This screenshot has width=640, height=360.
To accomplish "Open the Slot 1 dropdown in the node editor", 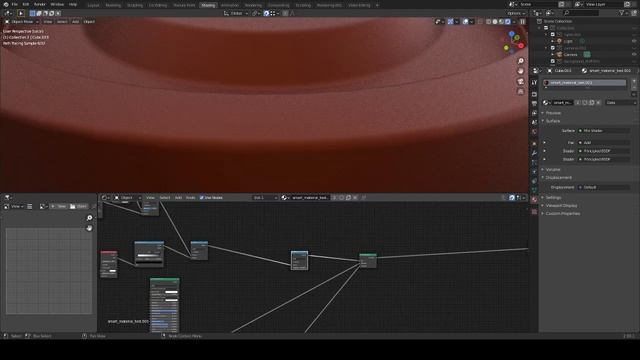I will [265, 198].
